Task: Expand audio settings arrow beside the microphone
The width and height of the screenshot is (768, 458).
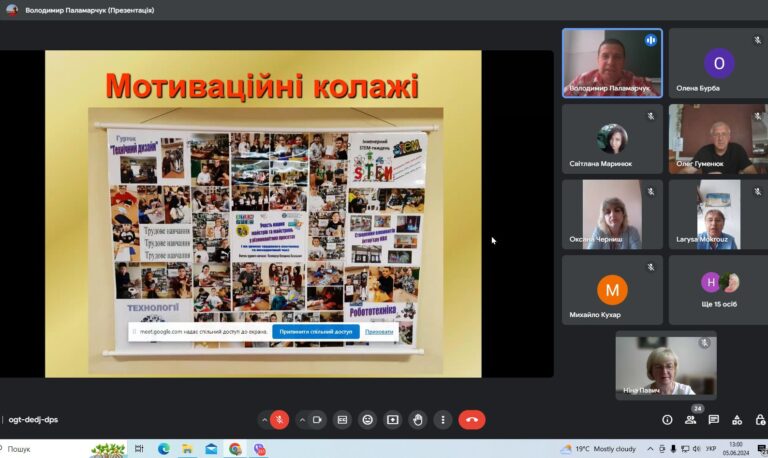Action: tap(264, 420)
